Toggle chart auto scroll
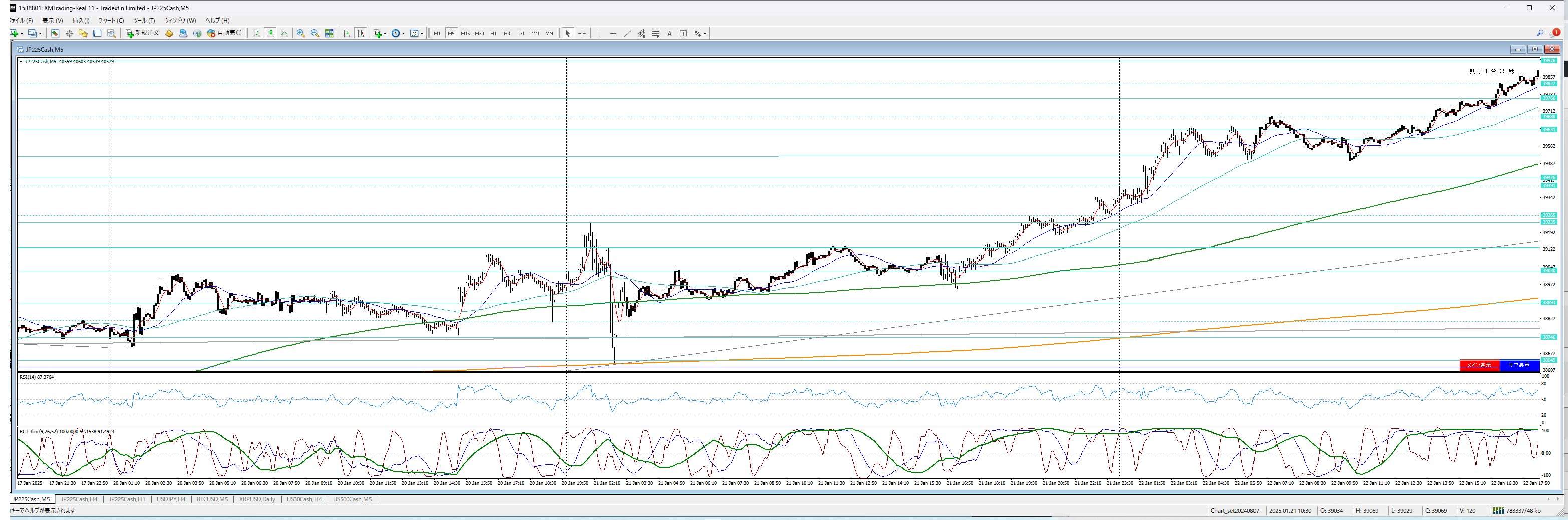1568x520 pixels. pyautogui.click(x=347, y=33)
